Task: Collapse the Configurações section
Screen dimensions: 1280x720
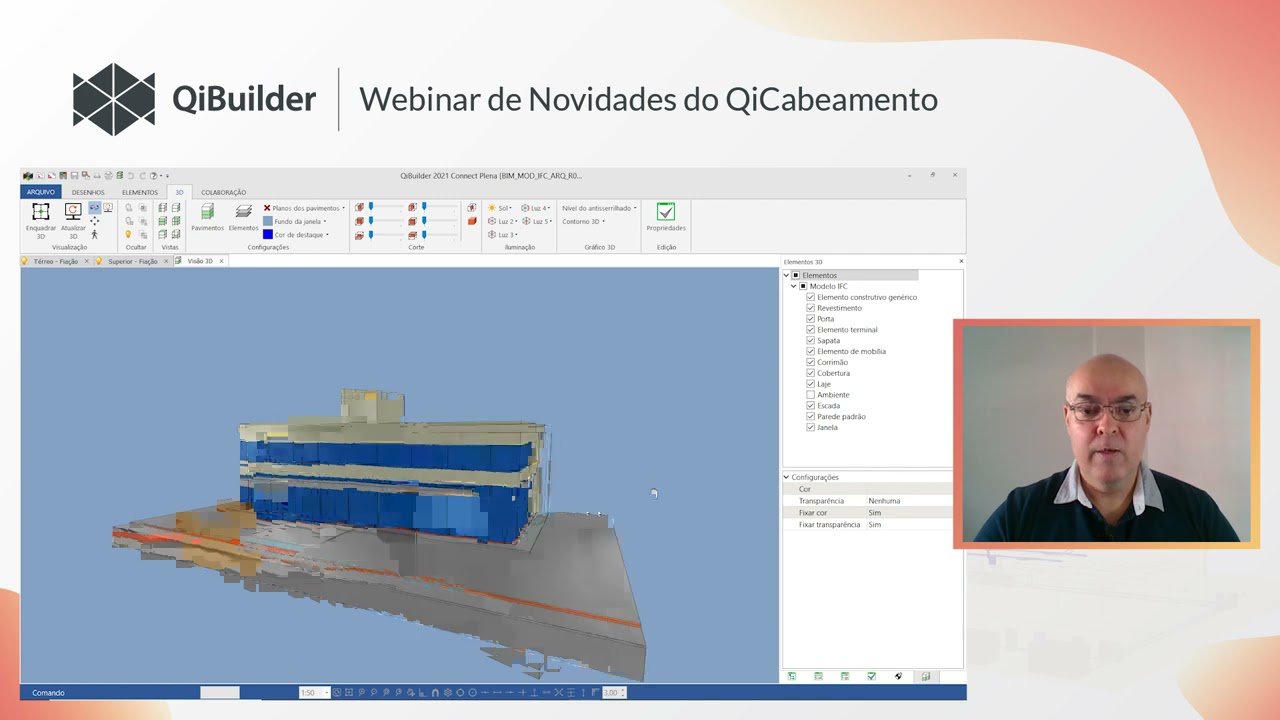Action: point(786,477)
